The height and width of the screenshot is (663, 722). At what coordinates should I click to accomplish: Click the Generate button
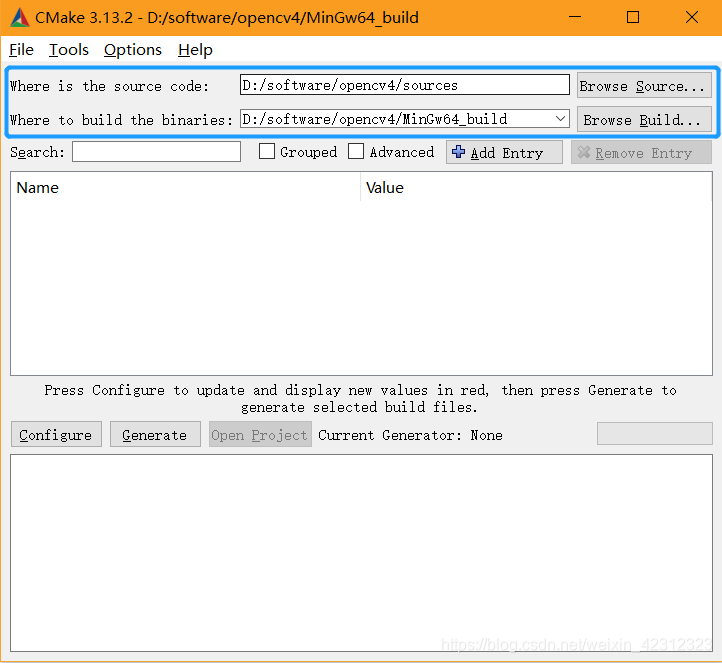tap(155, 434)
